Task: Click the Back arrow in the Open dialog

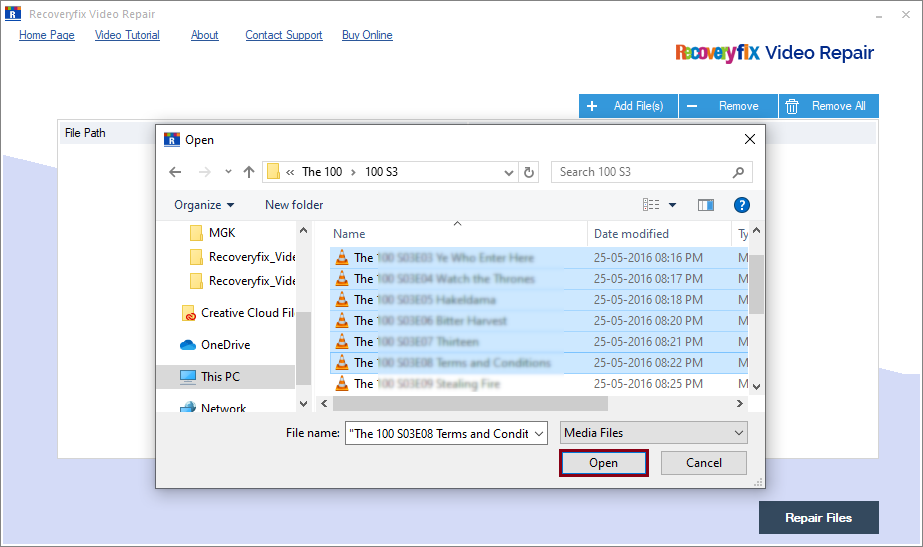Action: (x=175, y=172)
